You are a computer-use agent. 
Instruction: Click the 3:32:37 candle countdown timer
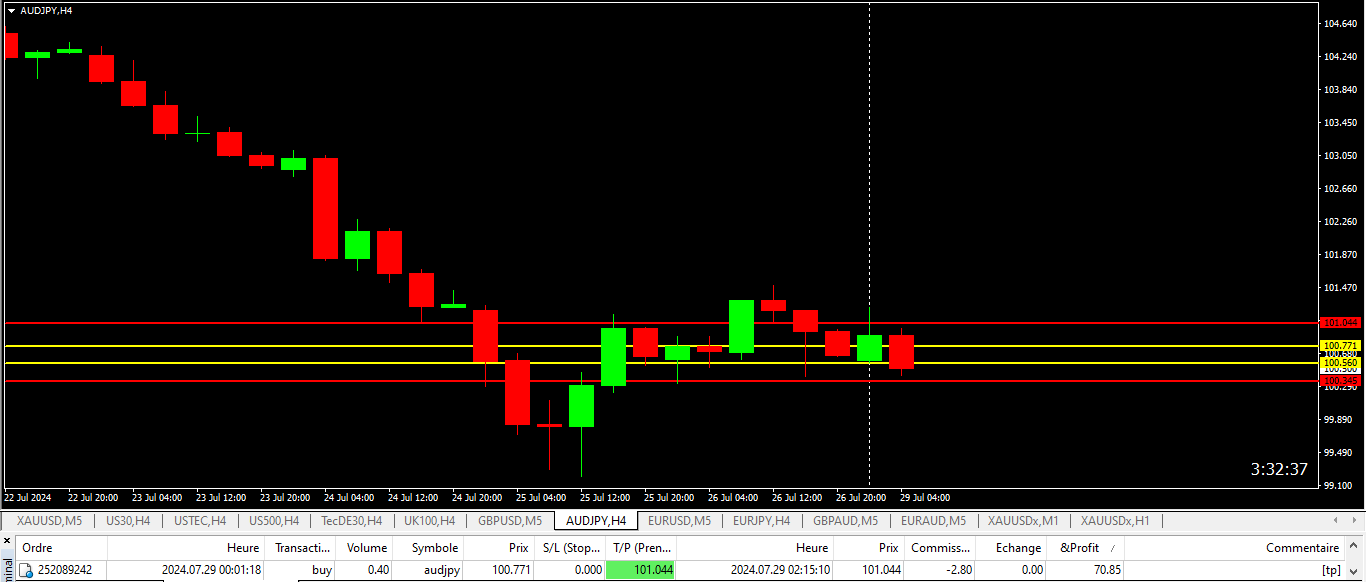click(x=1279, y=469)
